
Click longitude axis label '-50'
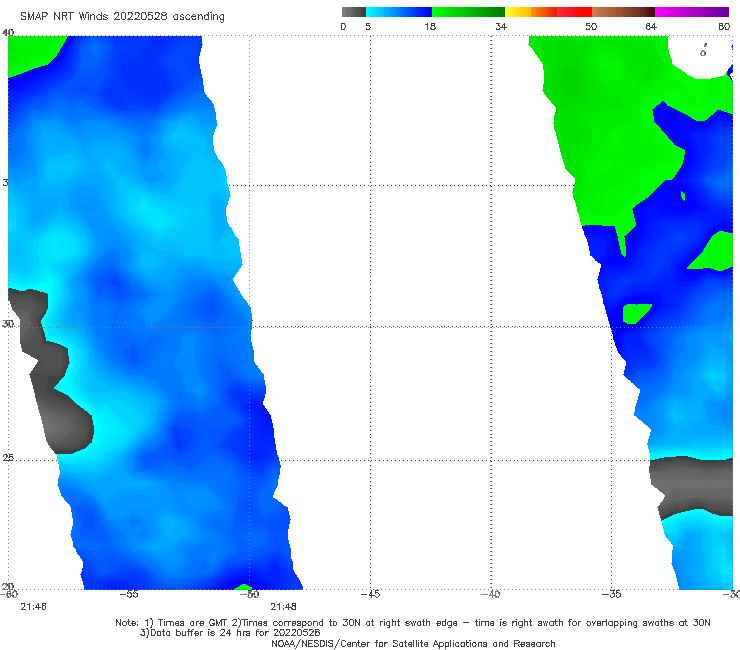[x=250, y=594]
